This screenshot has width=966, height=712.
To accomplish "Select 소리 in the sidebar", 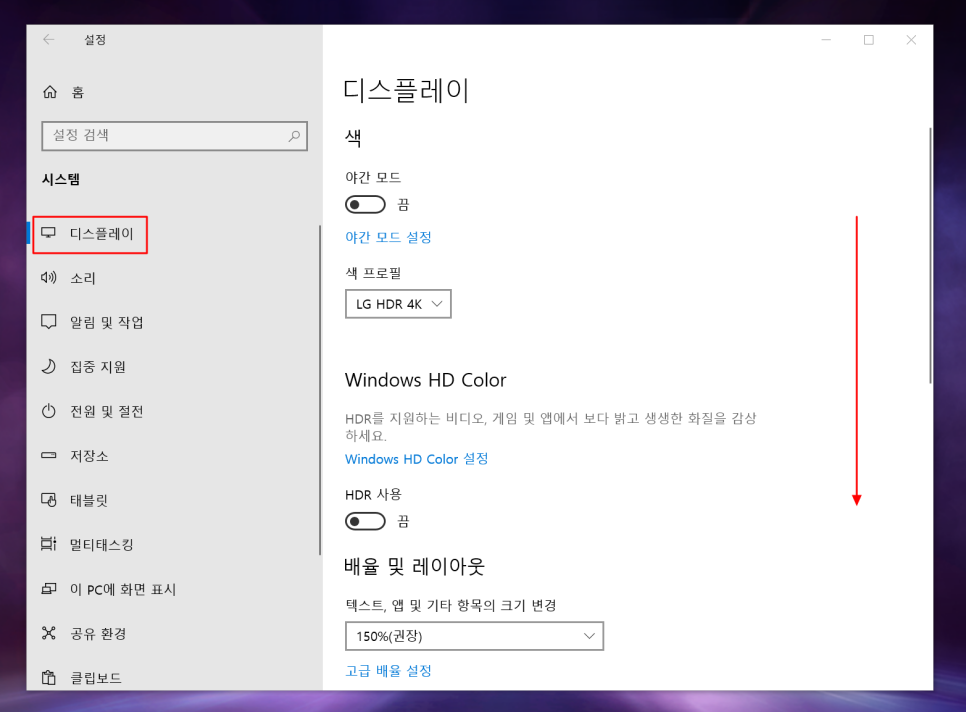I will click(172, 278).
